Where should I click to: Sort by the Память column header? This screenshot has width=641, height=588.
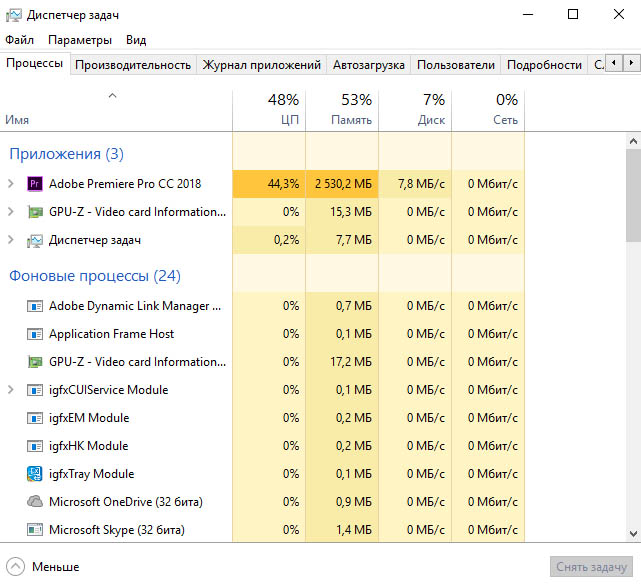[x=342, y=111]
